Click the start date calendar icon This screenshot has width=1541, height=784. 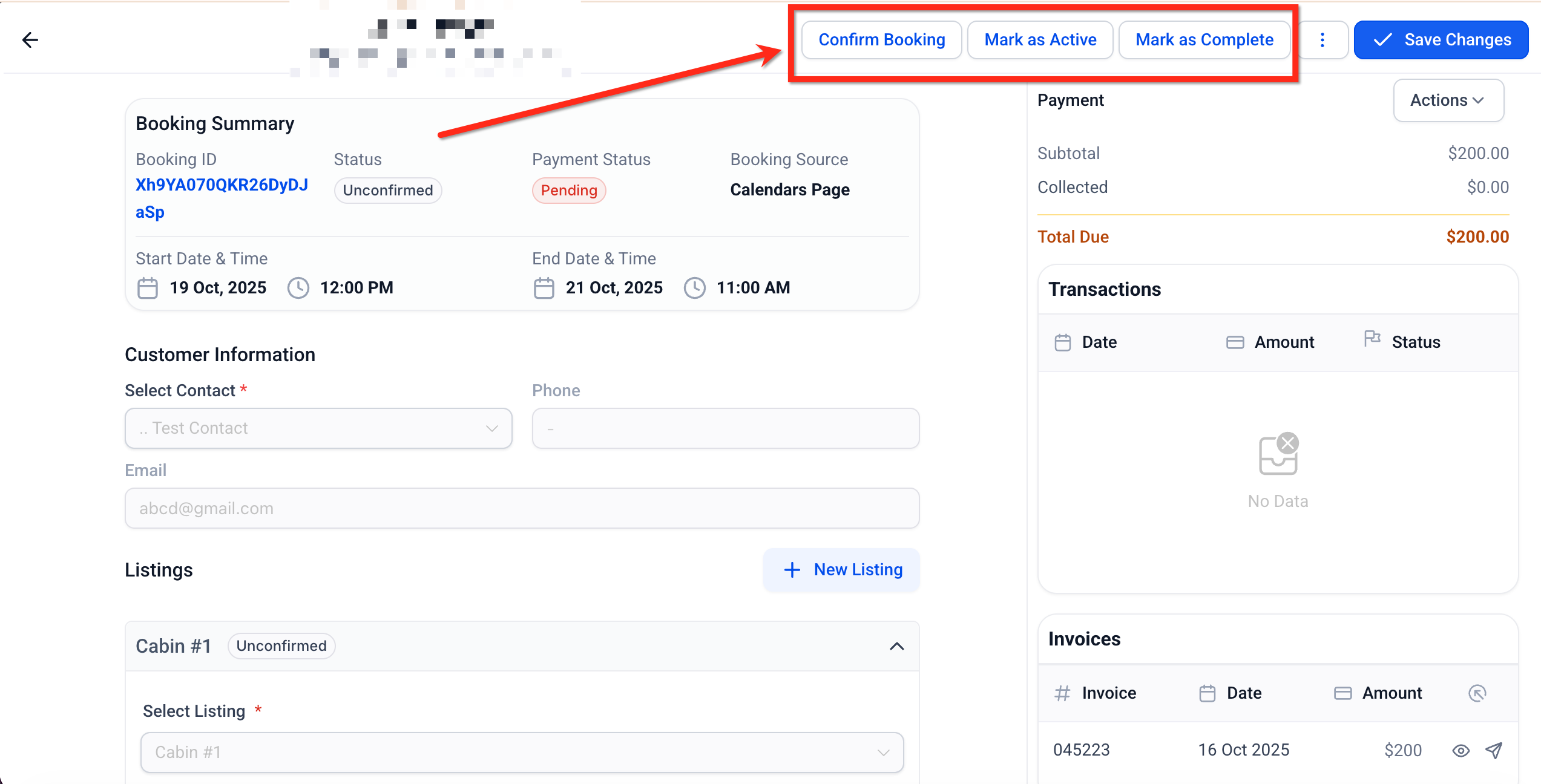pos(148,288)
